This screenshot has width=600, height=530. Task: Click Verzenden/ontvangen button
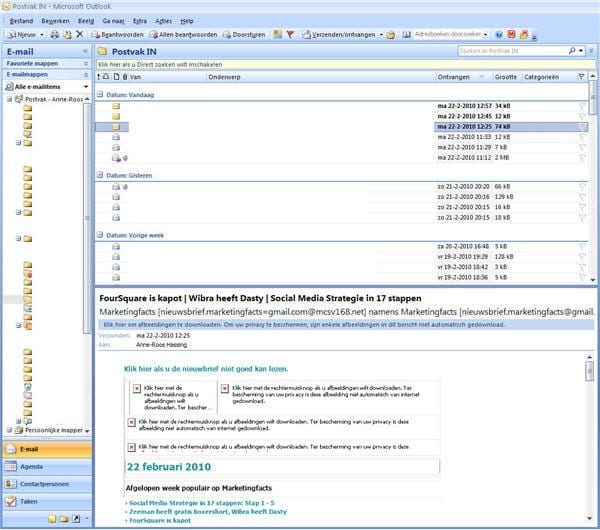(339, 34)
